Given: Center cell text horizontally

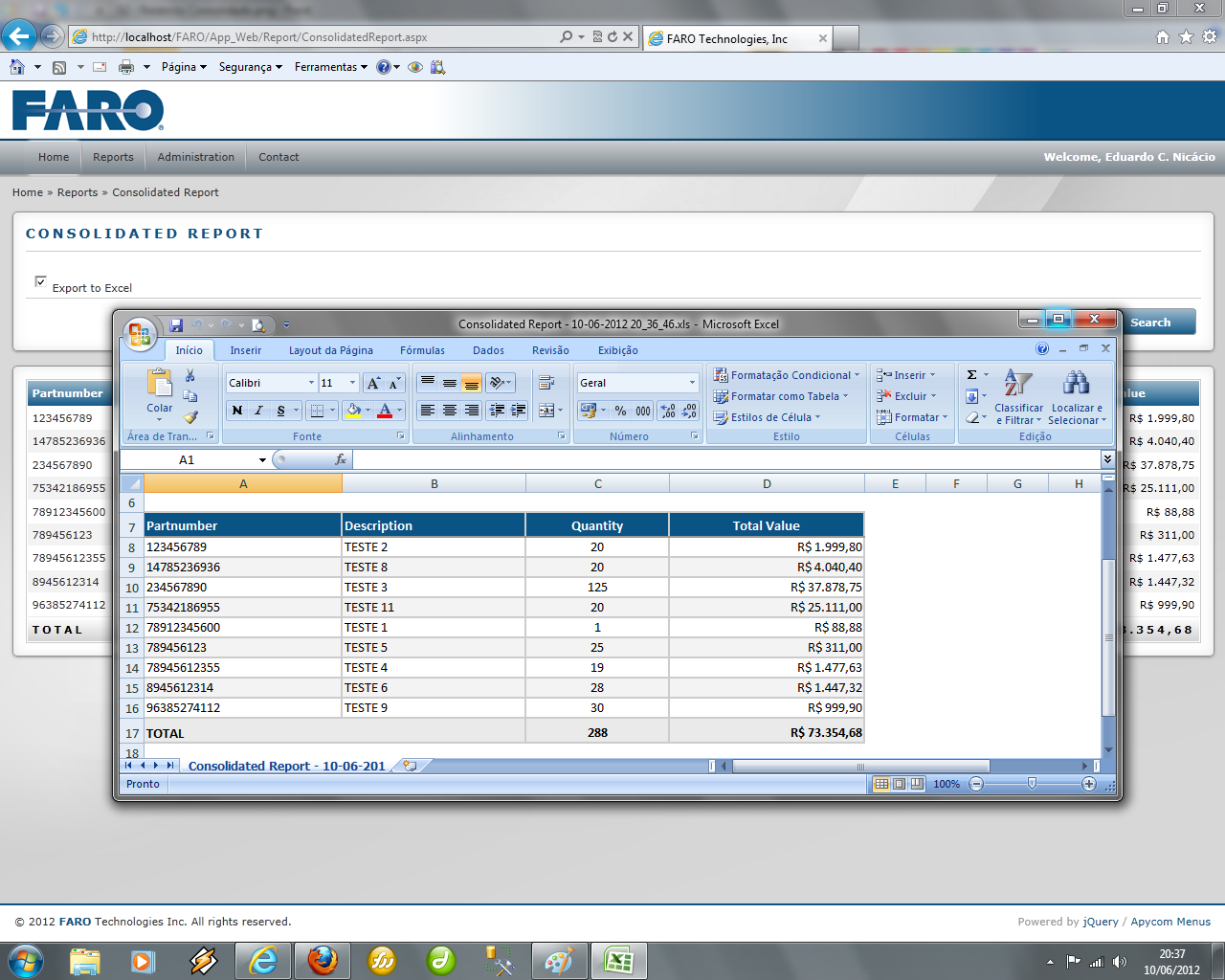Looking at the screenshot, I should 450,411.
